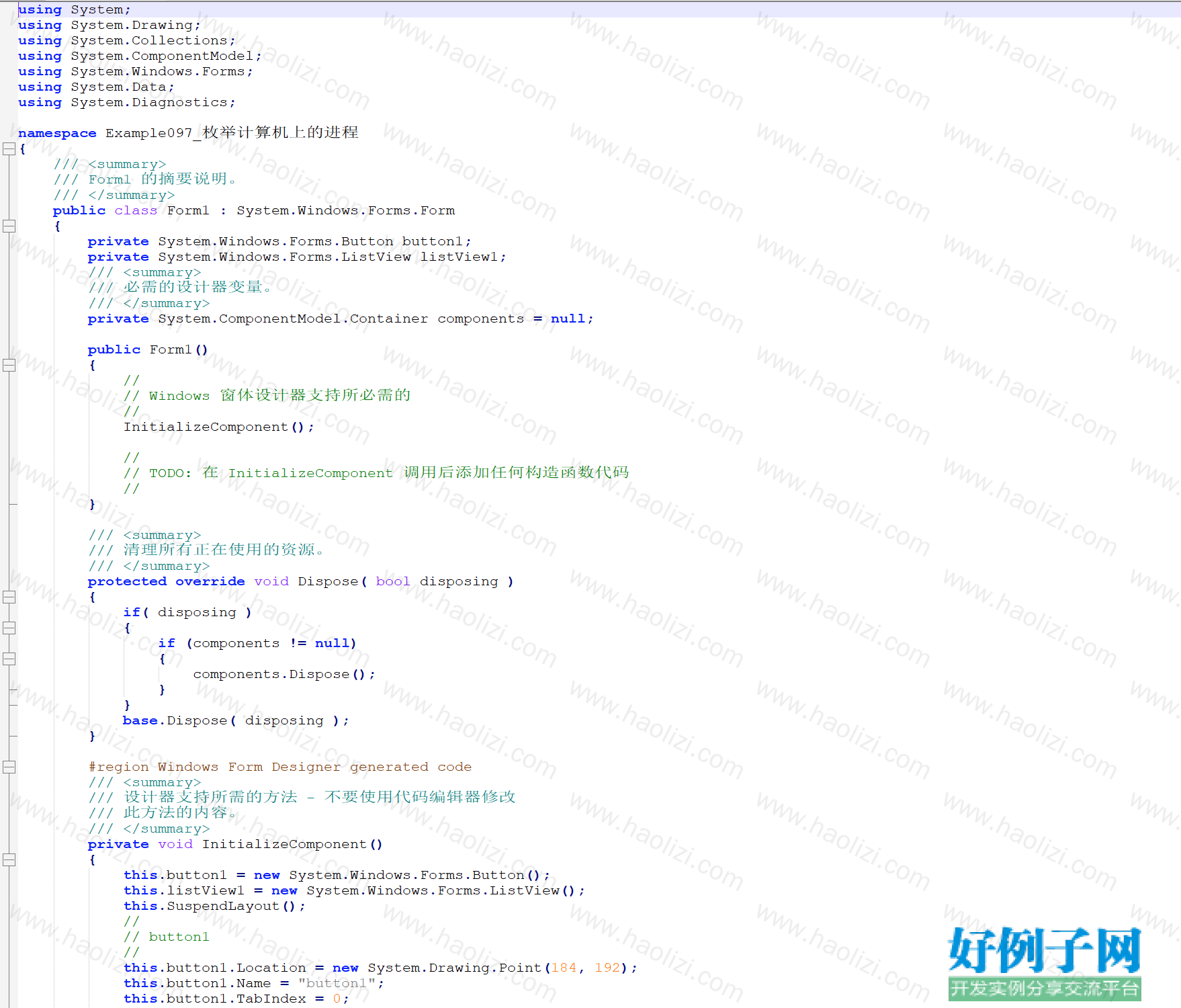The width and height of the screenshot is (1181, 1008).
Task: Click the 'listView1' field declaration
Action: point(297,257)
